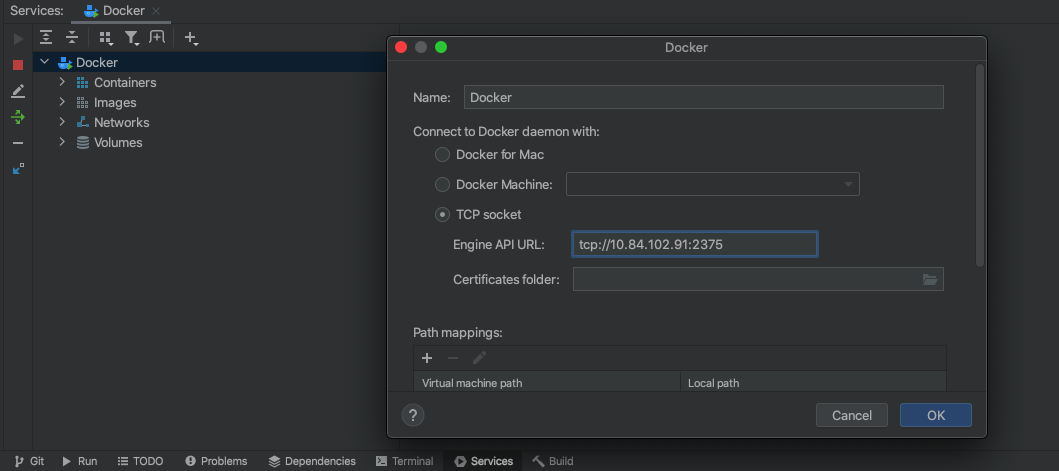Collapse the Docker tree node

point(45,62)
